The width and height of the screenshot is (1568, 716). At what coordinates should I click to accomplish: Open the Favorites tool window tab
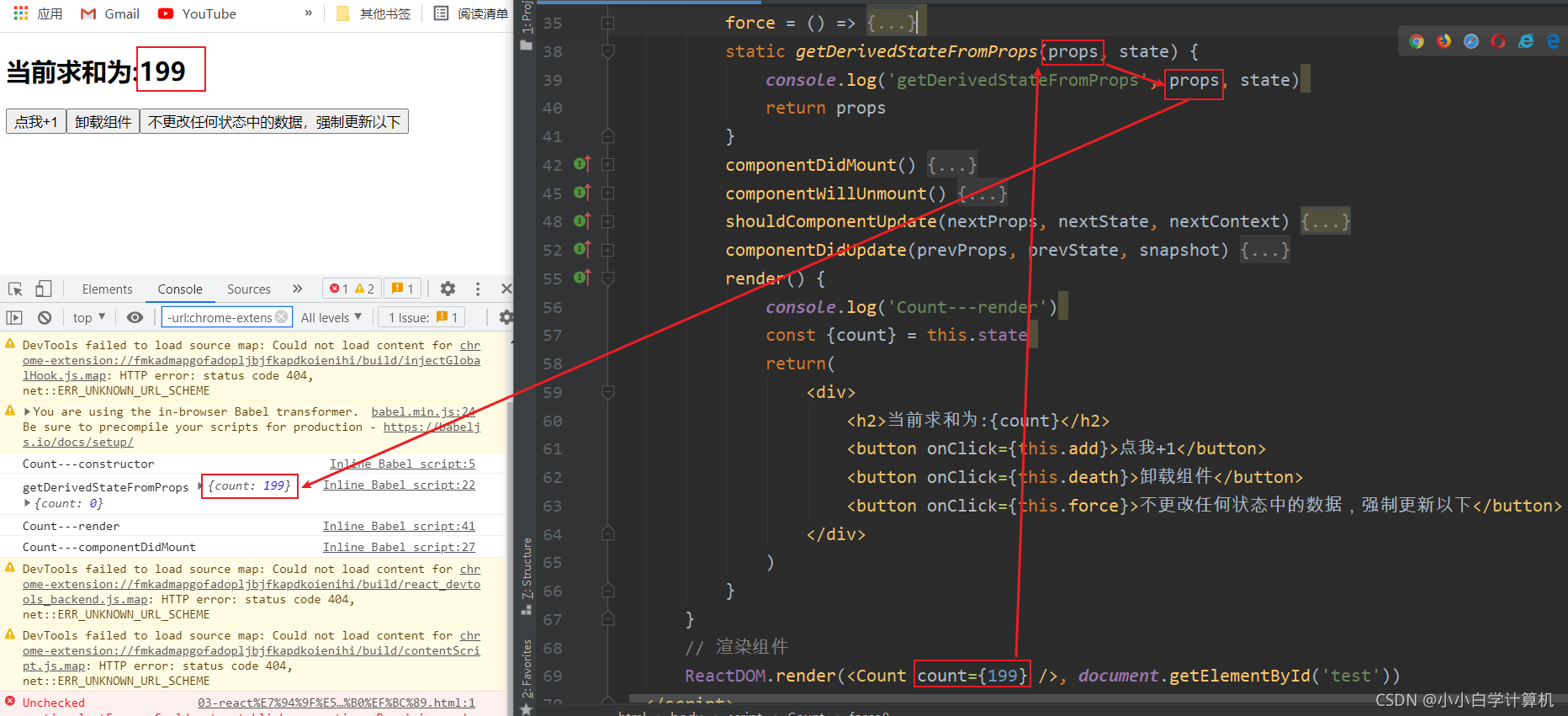(x=527, y=676)
